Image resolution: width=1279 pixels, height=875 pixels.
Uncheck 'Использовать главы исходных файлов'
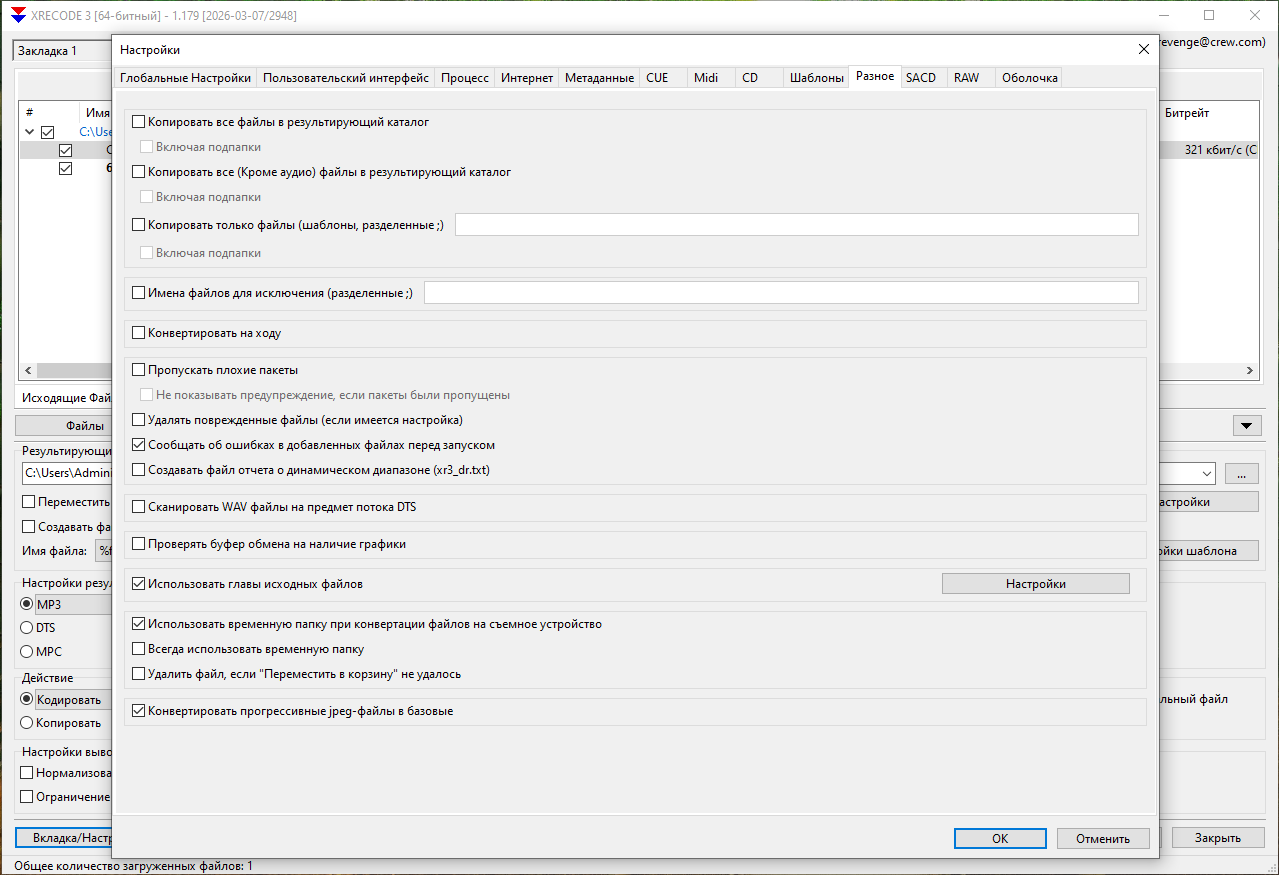[139, 583]
